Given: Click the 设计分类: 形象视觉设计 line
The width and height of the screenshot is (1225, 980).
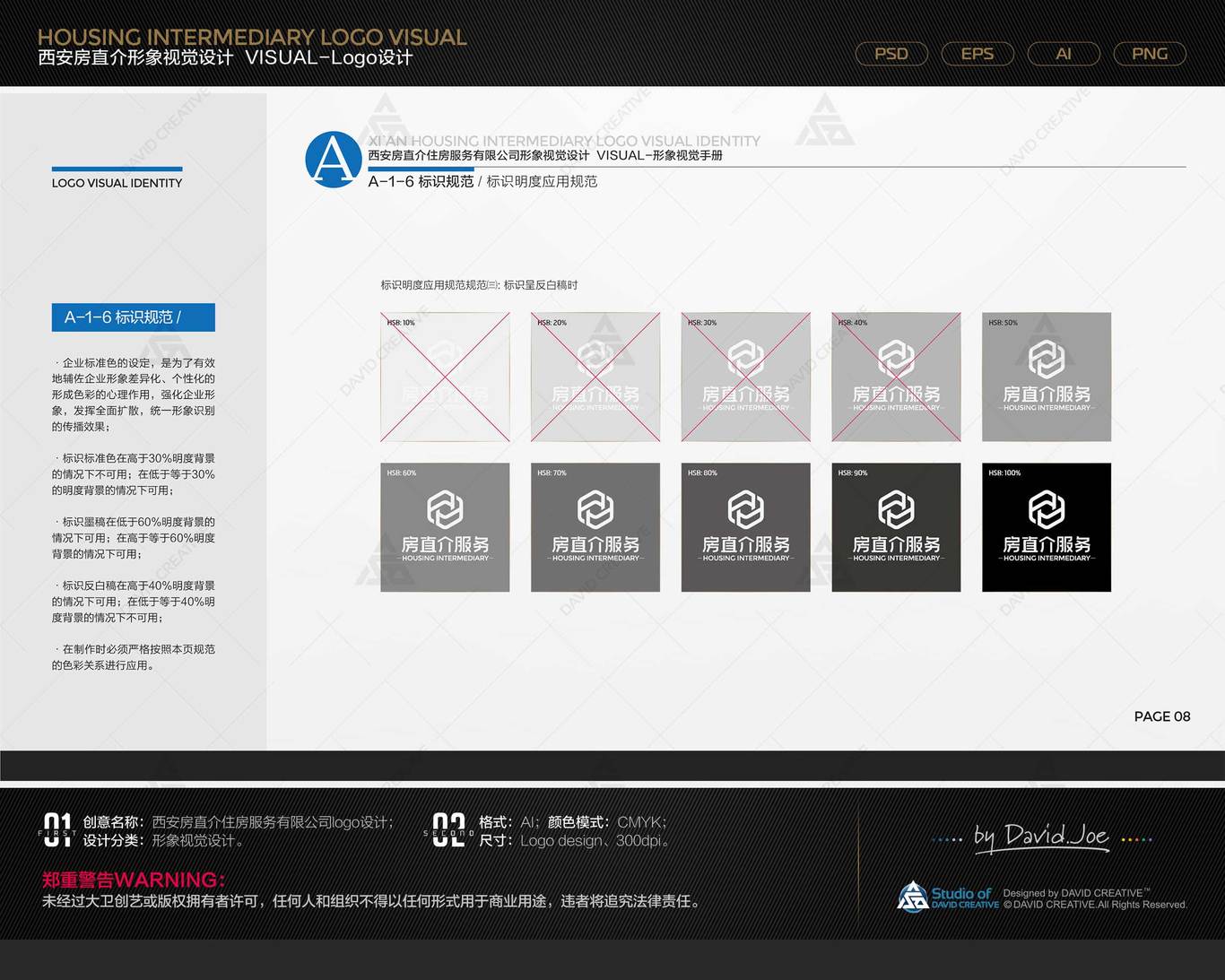Looking at the screenshot, I should click(x=164, y=840).
